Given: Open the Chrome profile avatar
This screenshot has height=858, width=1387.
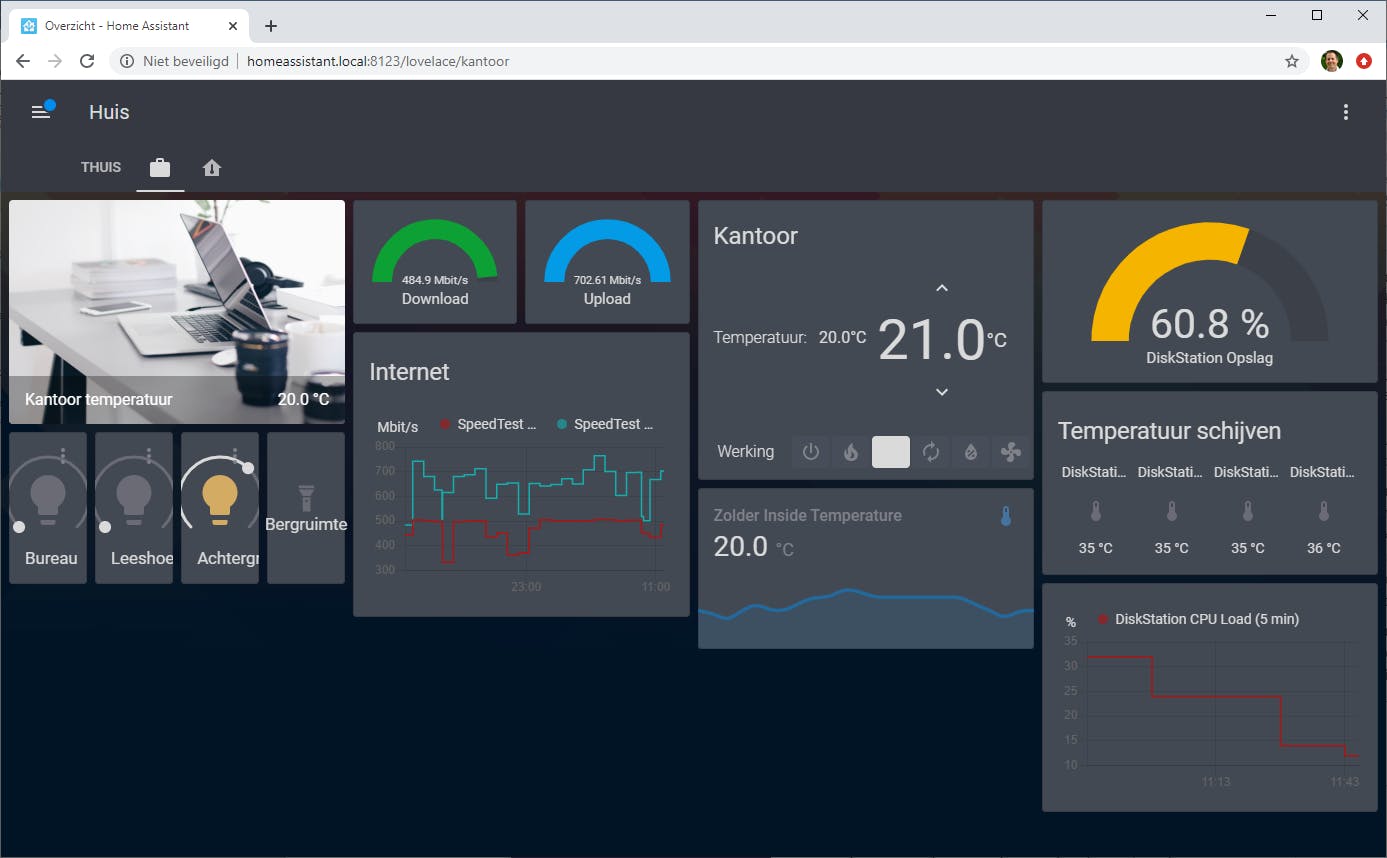Looking at the screenshot, I should click(1331, 61).
